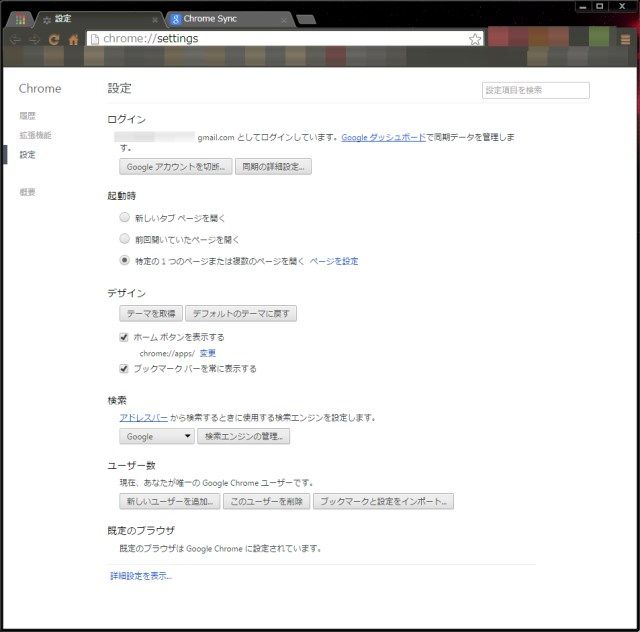Click Google アカウントを切断 button
640x632 pixels.
click(176, 167)
